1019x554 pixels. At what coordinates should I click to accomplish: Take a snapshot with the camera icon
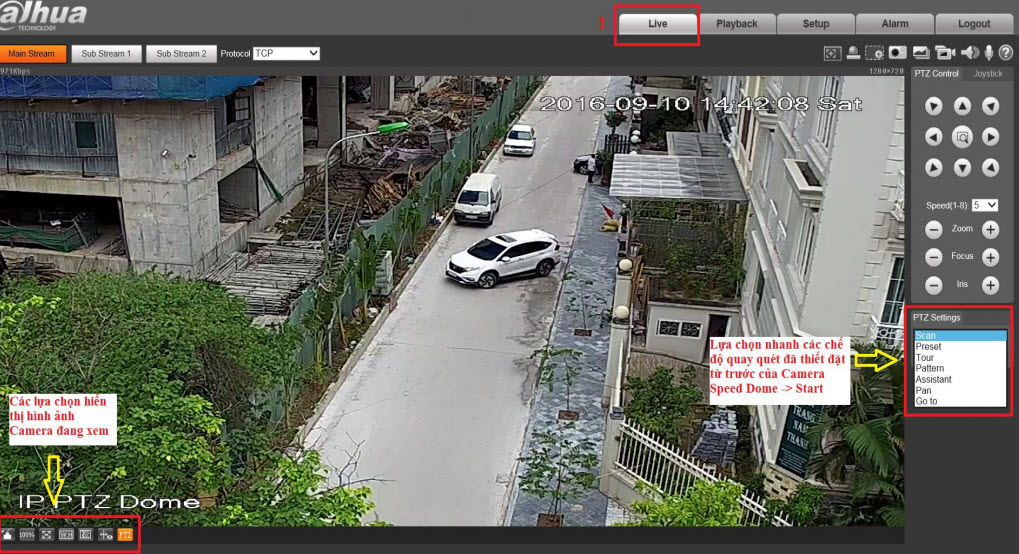[897, 53]
